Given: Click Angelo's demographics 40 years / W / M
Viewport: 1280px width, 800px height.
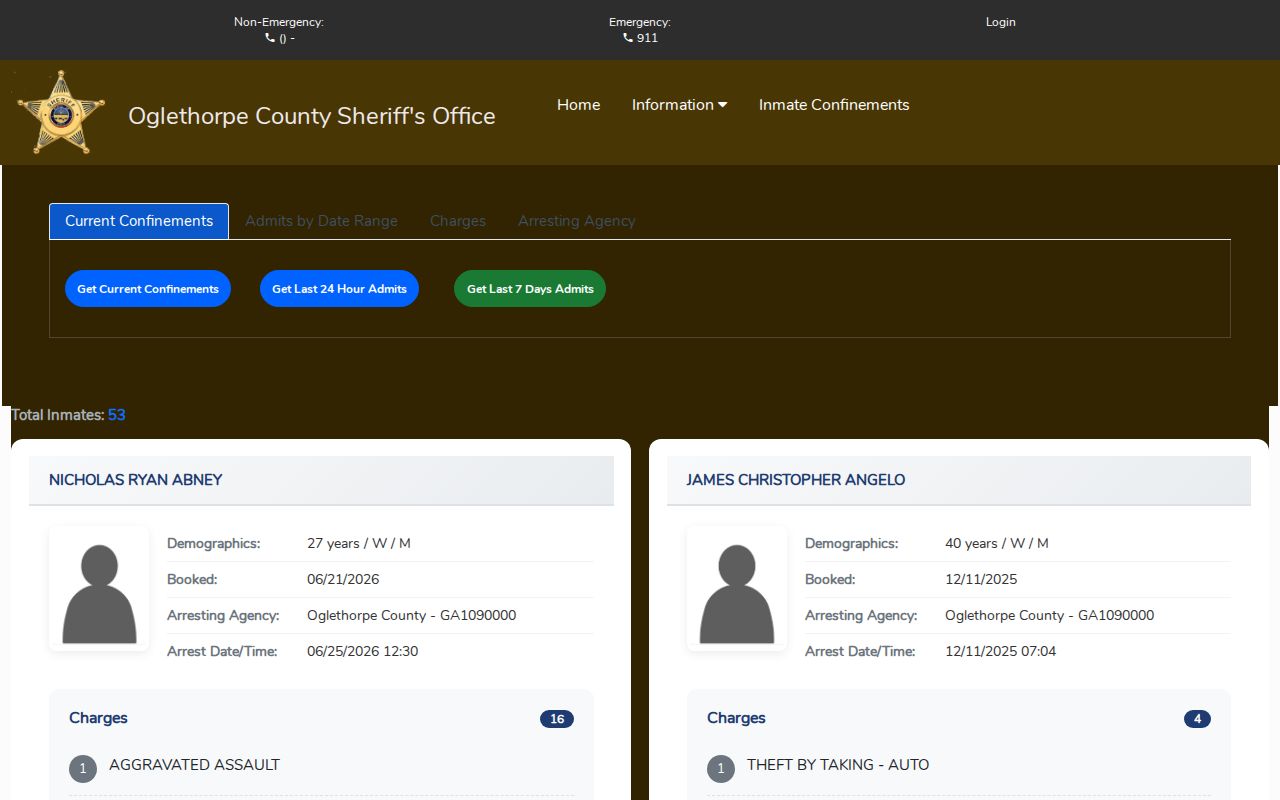Looking at the screenshot, I should [997, 543].
